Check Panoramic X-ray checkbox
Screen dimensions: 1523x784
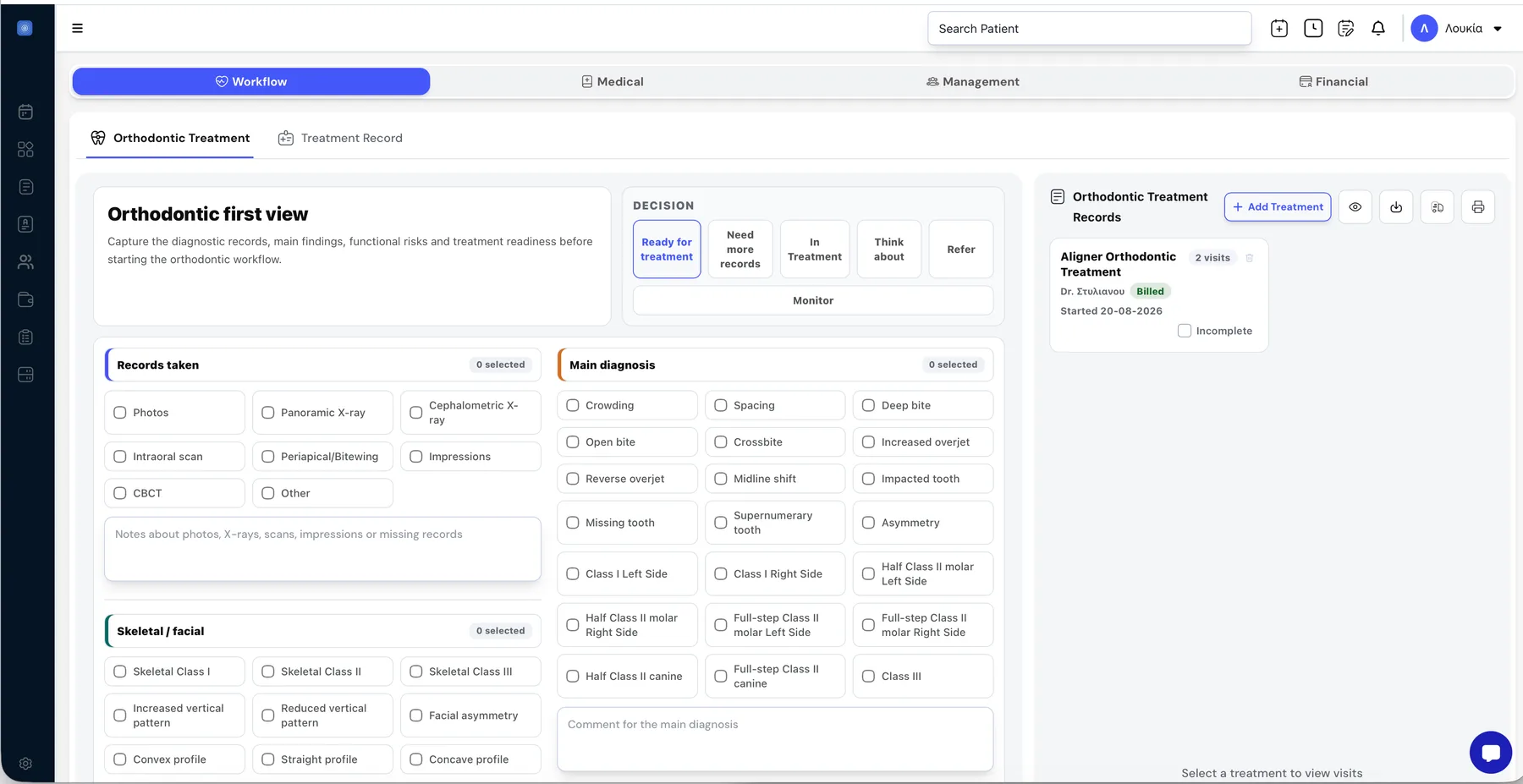(x=268, y=413)
